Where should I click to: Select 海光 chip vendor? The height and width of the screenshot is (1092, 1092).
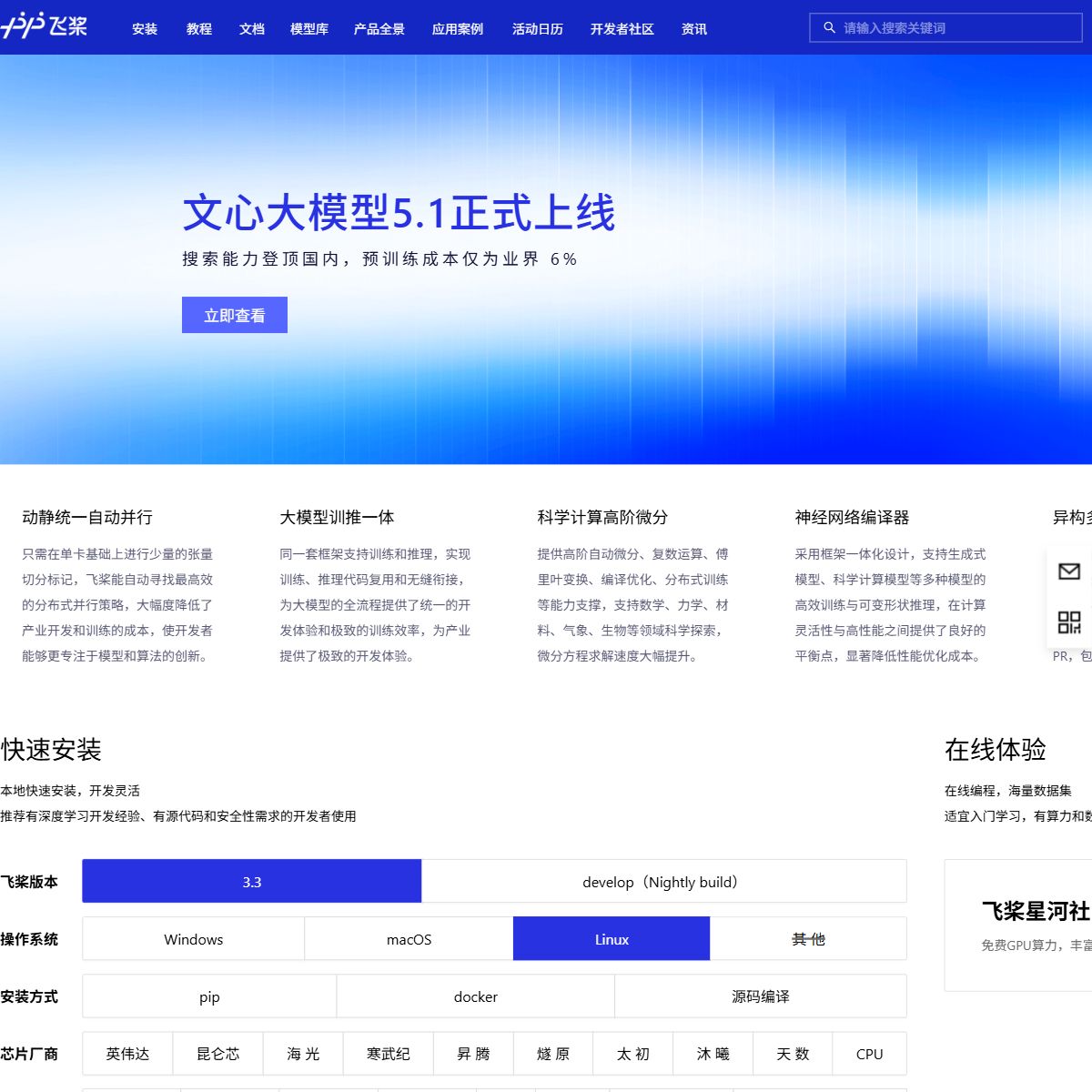(x=303, y=1054)
